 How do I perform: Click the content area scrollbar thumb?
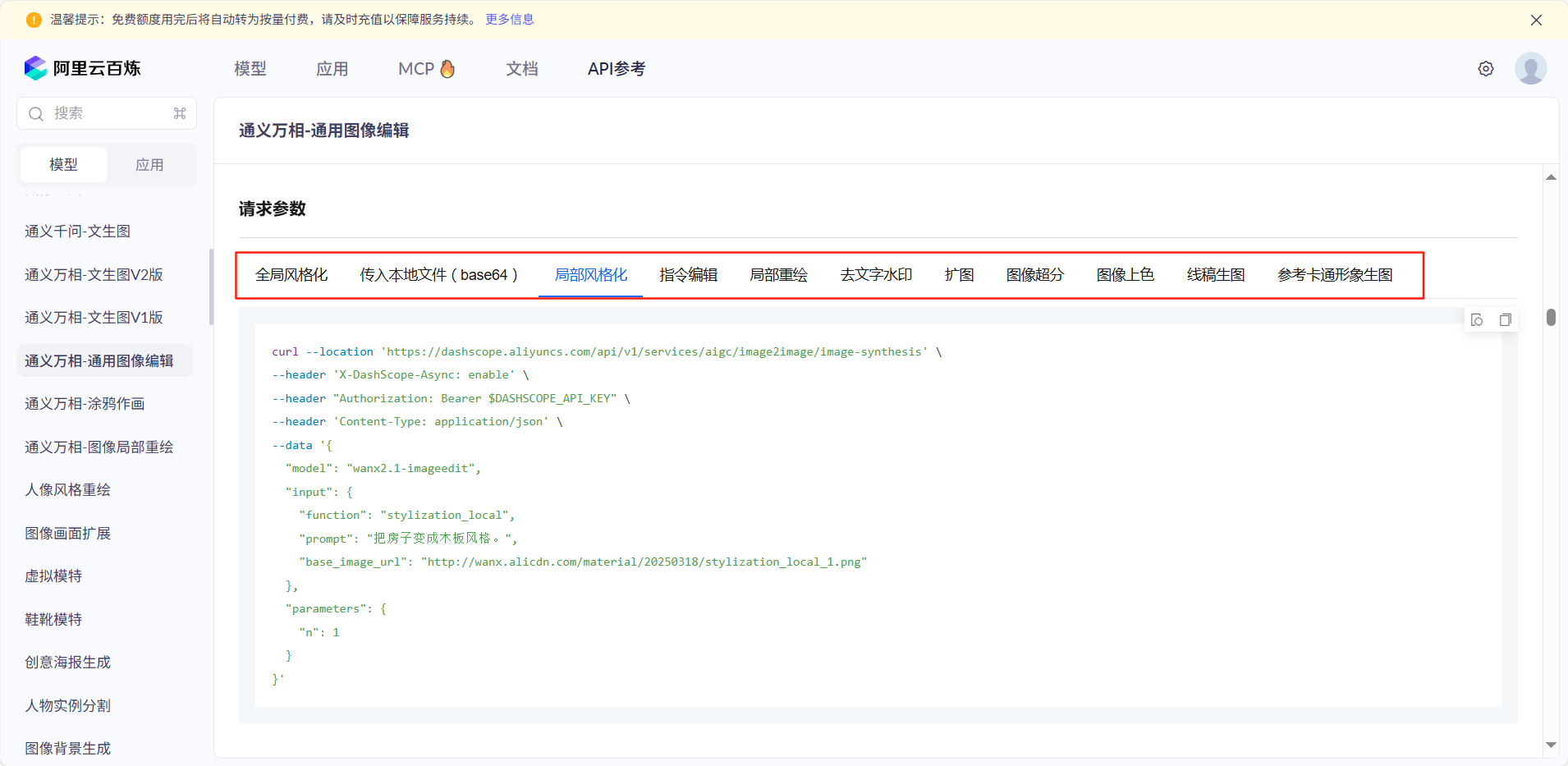tap(1551, 317)
